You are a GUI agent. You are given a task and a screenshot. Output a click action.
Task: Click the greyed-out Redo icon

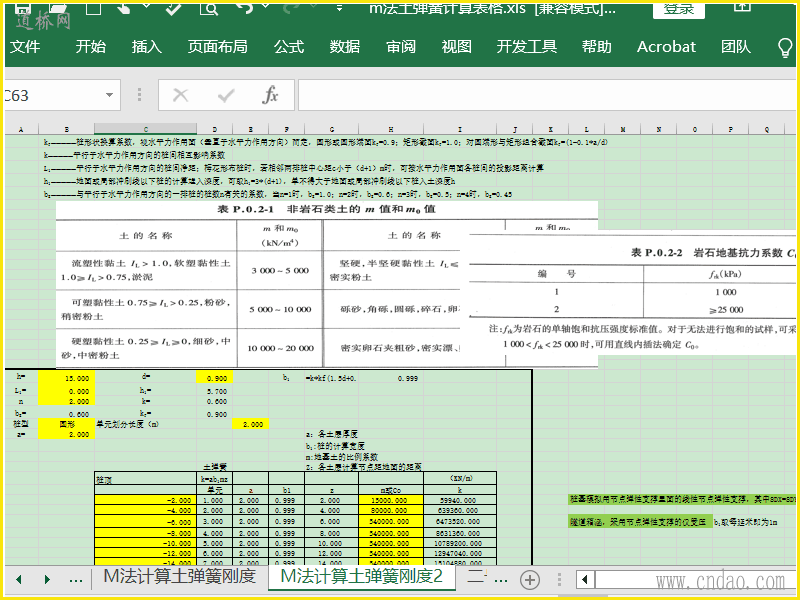pyautogui.click(x=293, y=8)
